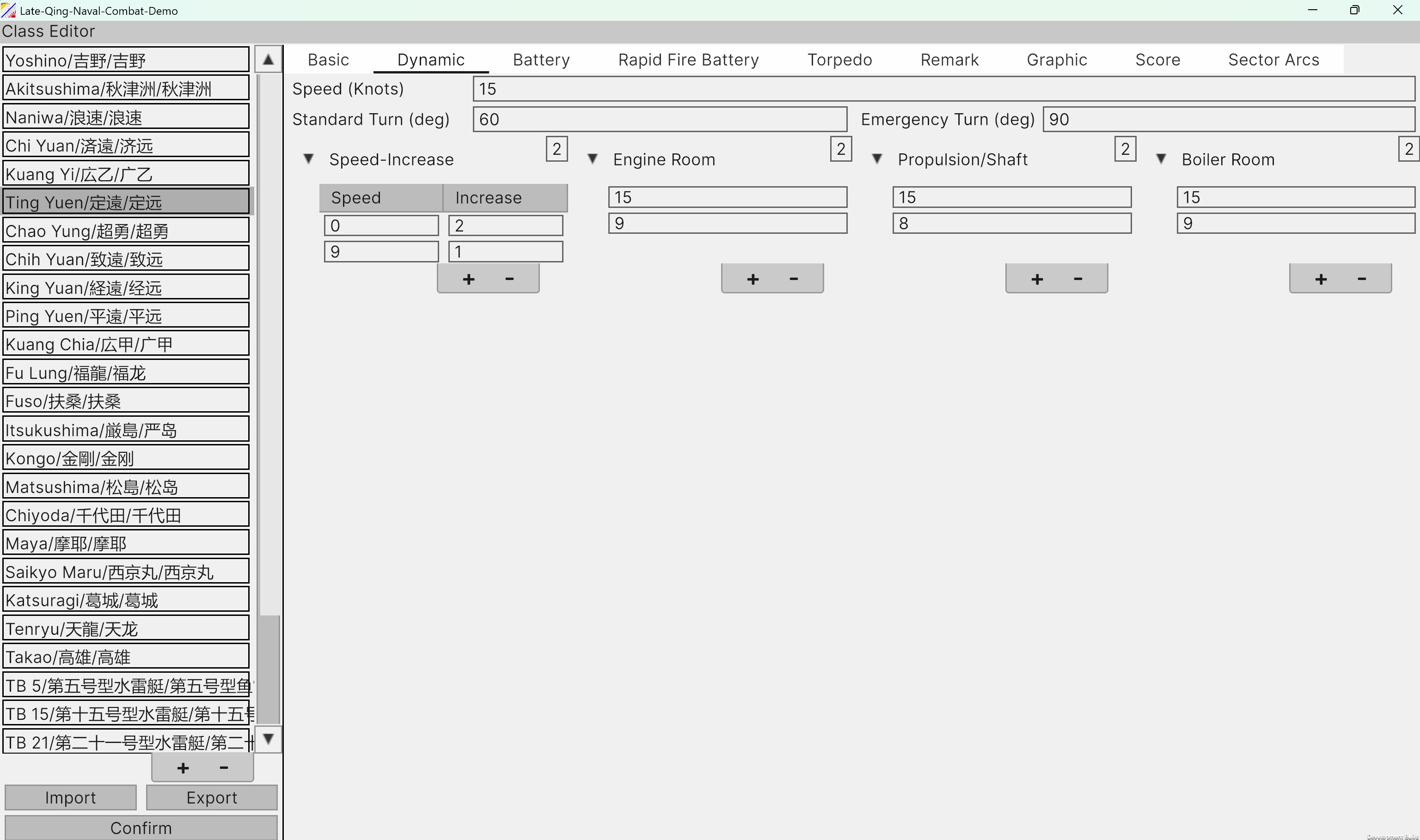Click the Emergency Turn value field
This screenshot has width=1420, height=840.
[1228, 119]
